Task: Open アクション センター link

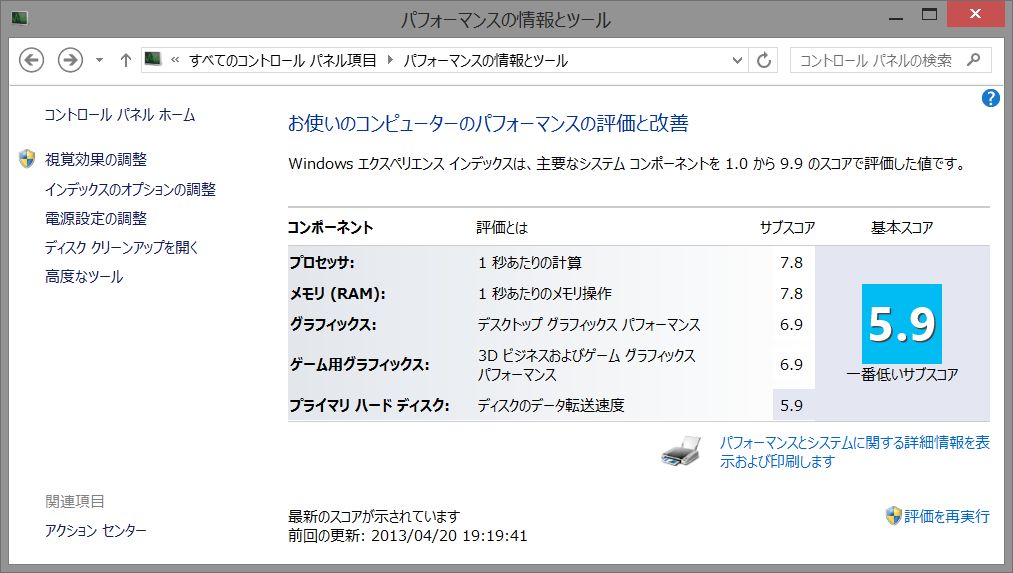Action: click(96, 530)
